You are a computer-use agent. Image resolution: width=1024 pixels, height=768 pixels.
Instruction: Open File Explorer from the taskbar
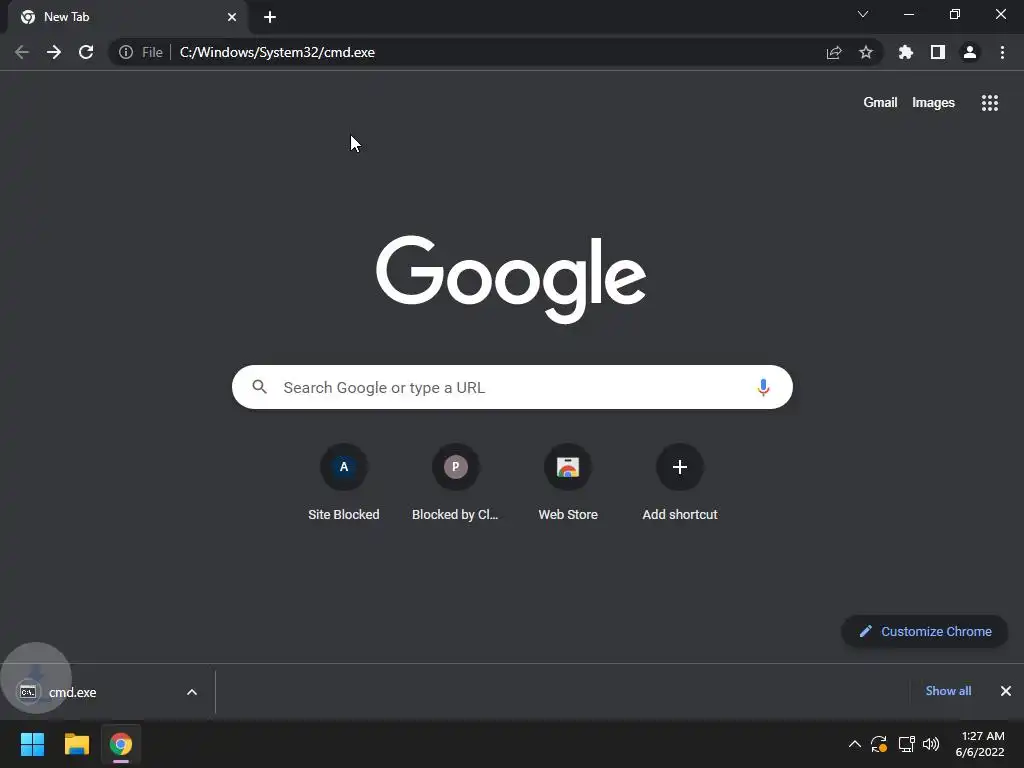pos(76,744)
